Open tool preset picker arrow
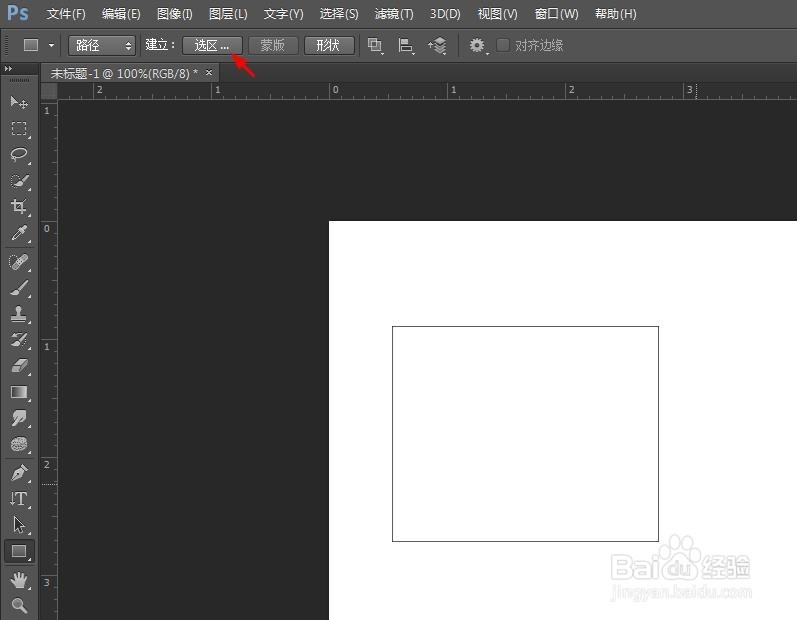 [x=51, y=45]
